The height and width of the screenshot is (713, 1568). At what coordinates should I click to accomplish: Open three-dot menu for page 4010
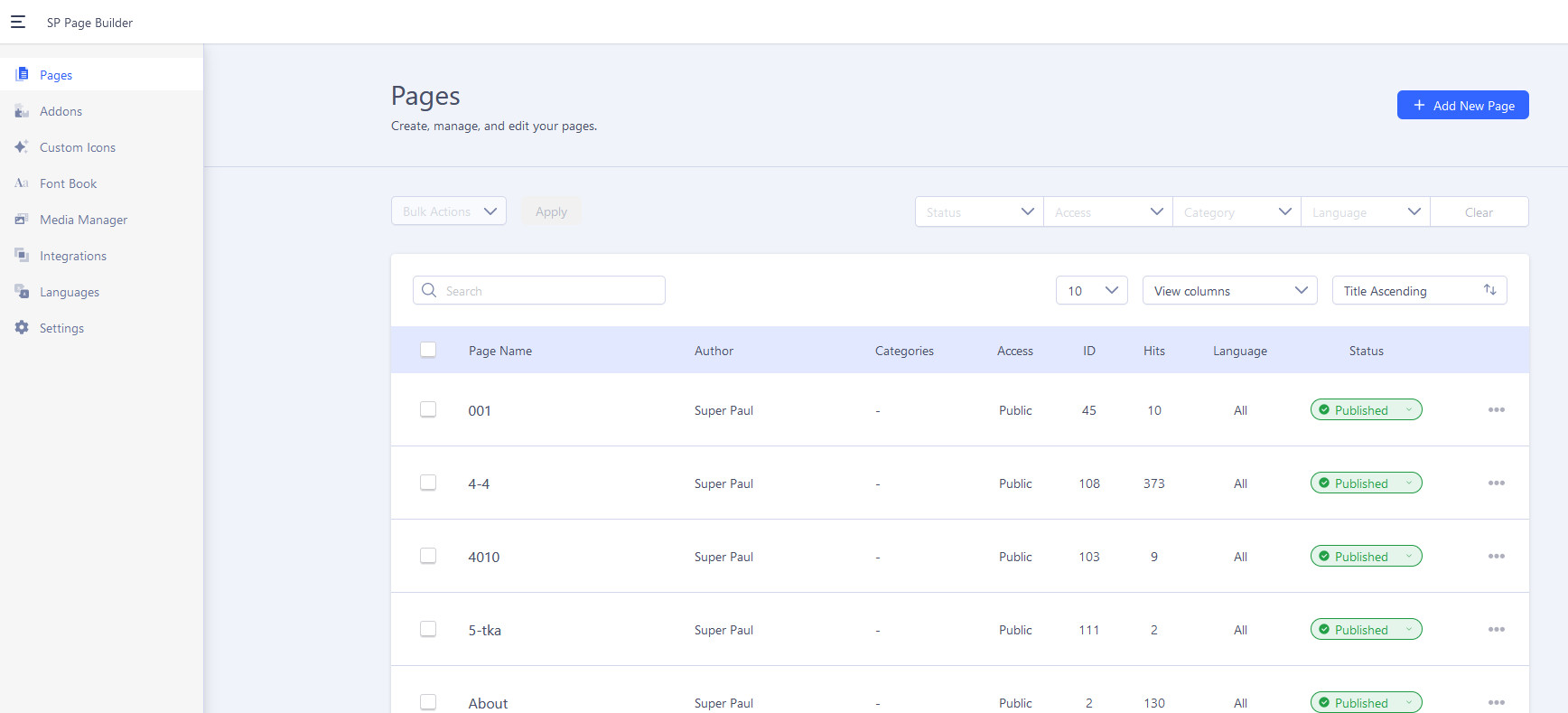[x=1496, y=557]
